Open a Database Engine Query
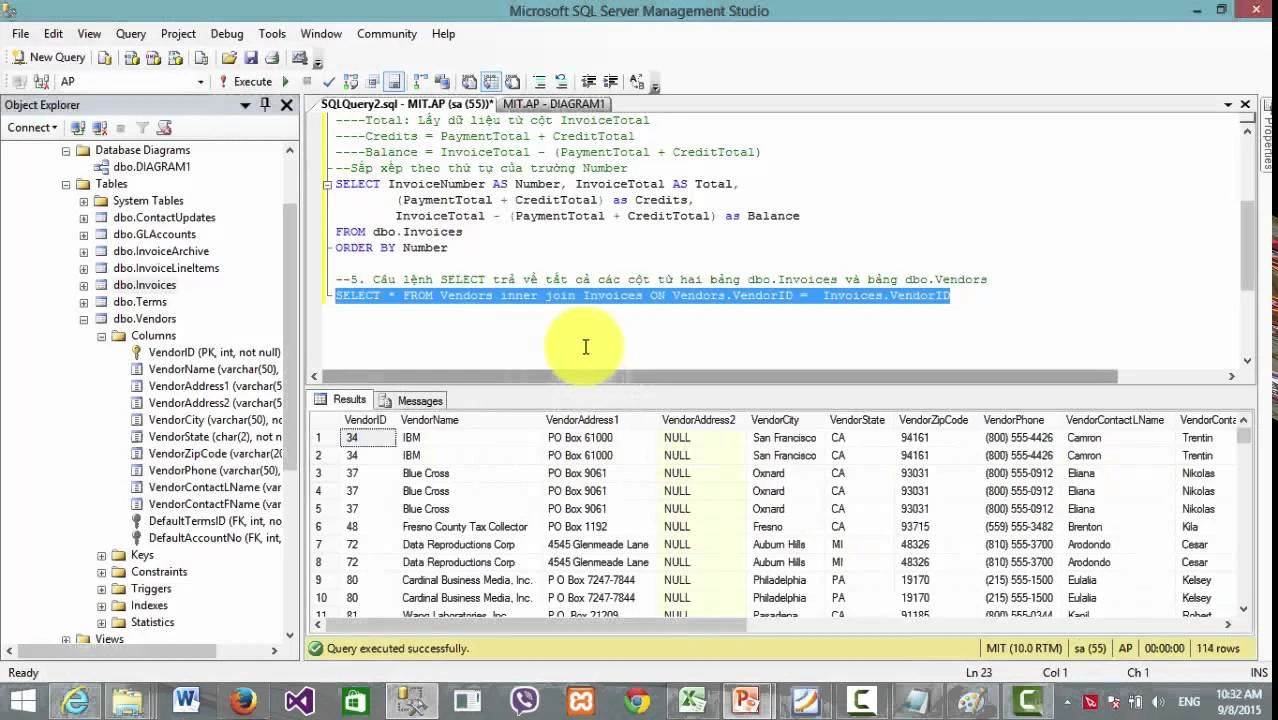 pos(105,57)
